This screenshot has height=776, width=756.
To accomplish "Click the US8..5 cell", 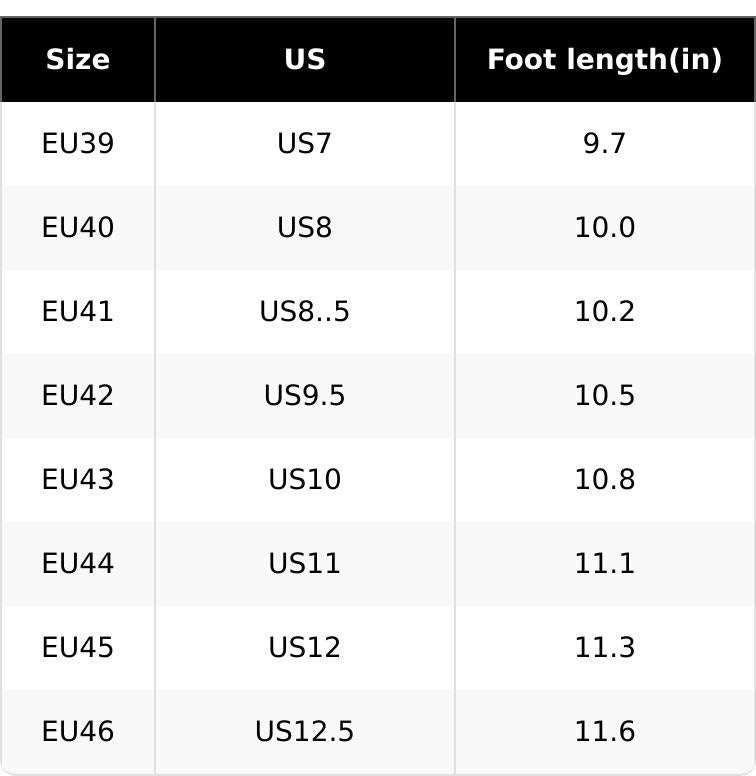I will [x=305, y=312].
